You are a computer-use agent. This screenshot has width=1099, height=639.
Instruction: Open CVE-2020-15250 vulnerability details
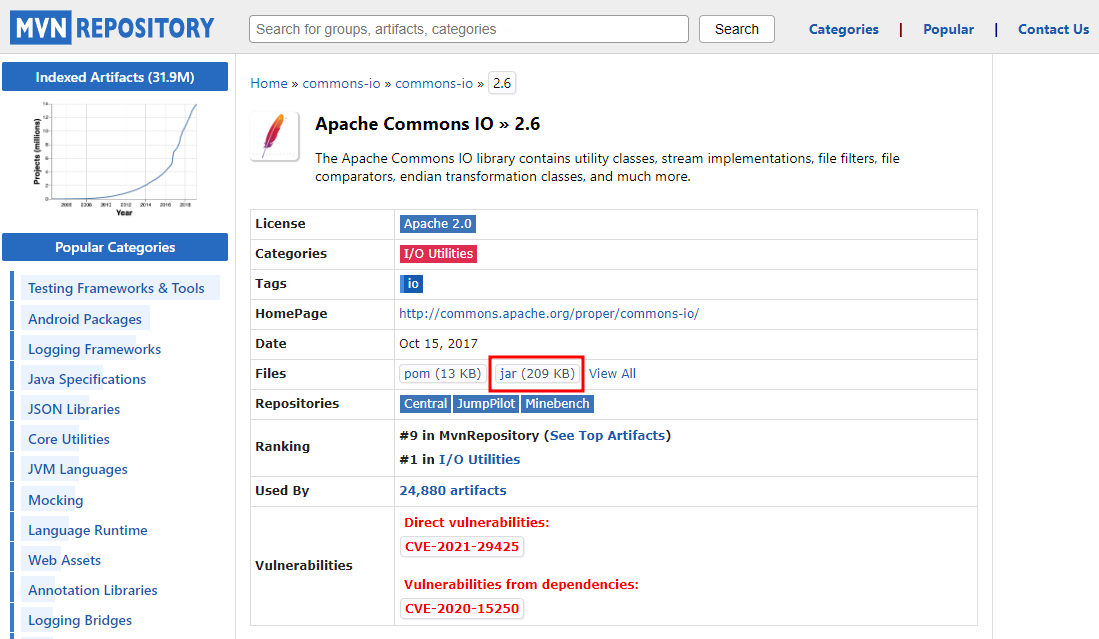(x=462, y=608)
